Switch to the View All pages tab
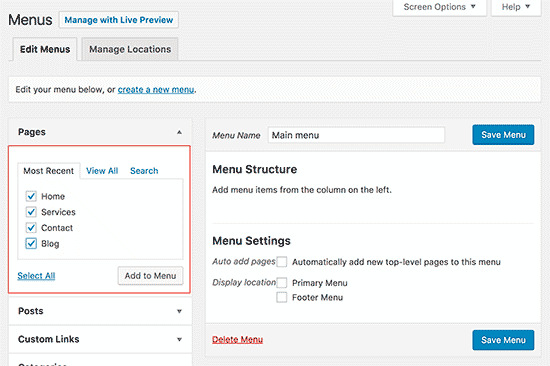This screenshot has height=366, width=550. (102, 171)
